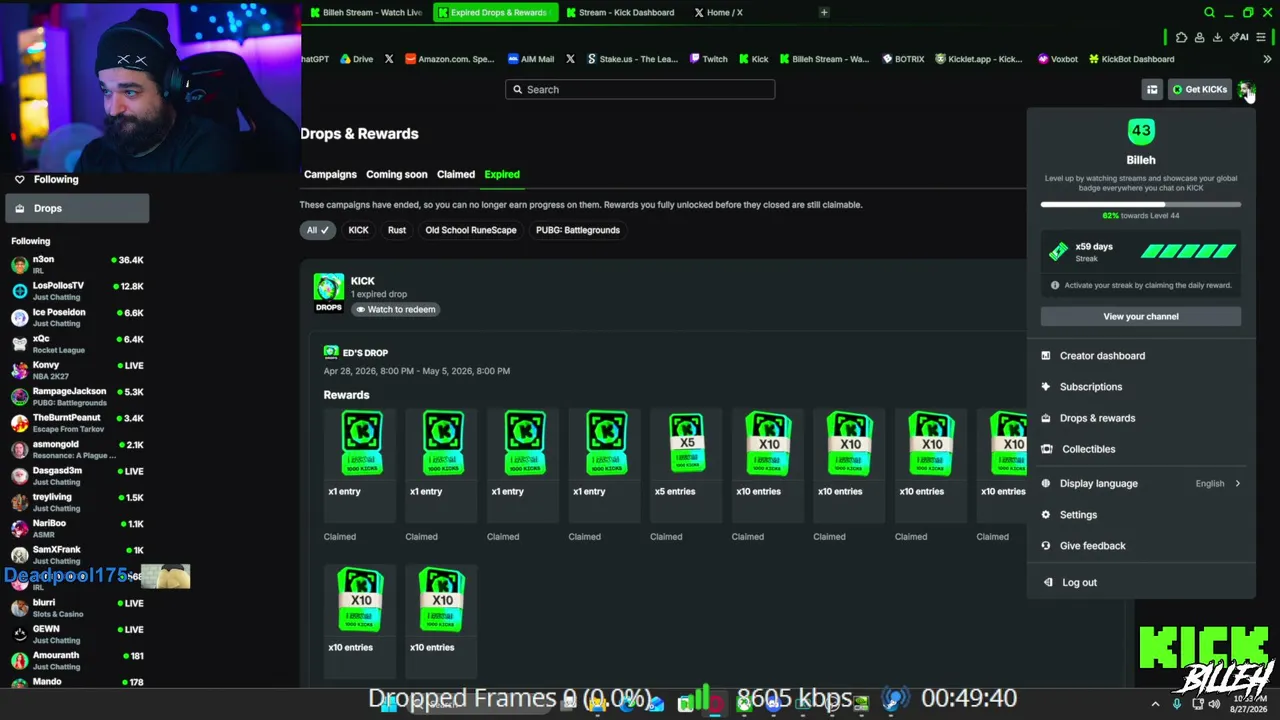Click the Log out door icon
This screenshot has width=1280, height=720.
tap(1048, 582)
